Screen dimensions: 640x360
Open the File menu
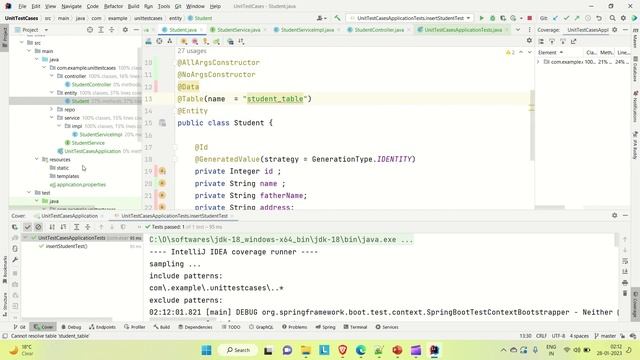coord(22,6)
